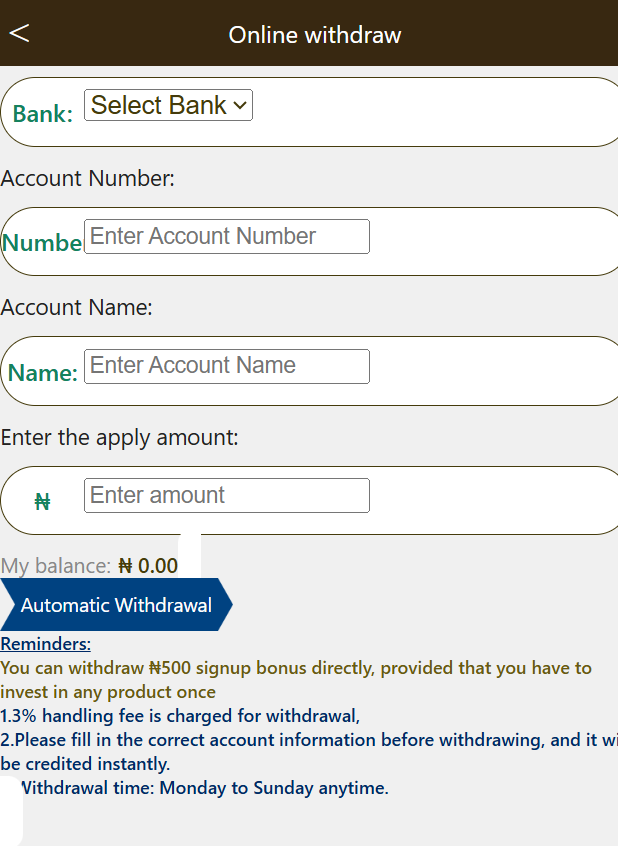Click the ₦500 signup bonus reminder text
The width and height of the screenshot is (618, 846).
click(x=296, y=668)
